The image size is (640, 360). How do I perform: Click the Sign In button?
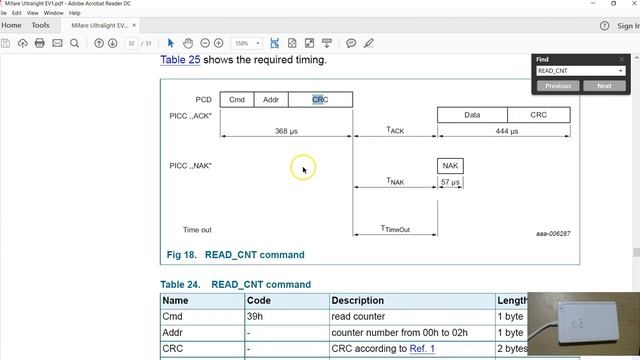coord(628,26)
